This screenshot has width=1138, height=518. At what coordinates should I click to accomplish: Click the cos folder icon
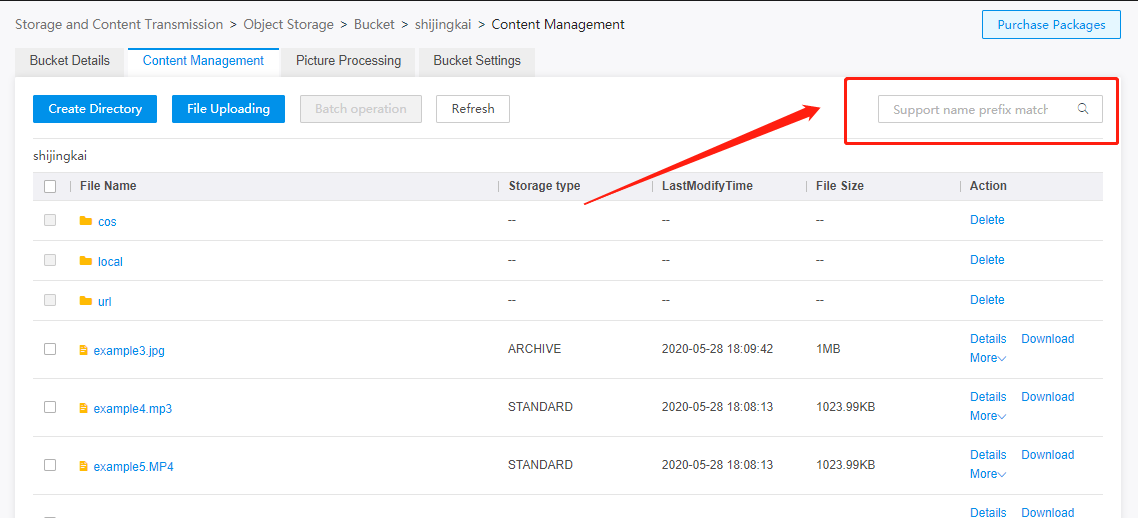coord(86,221)
